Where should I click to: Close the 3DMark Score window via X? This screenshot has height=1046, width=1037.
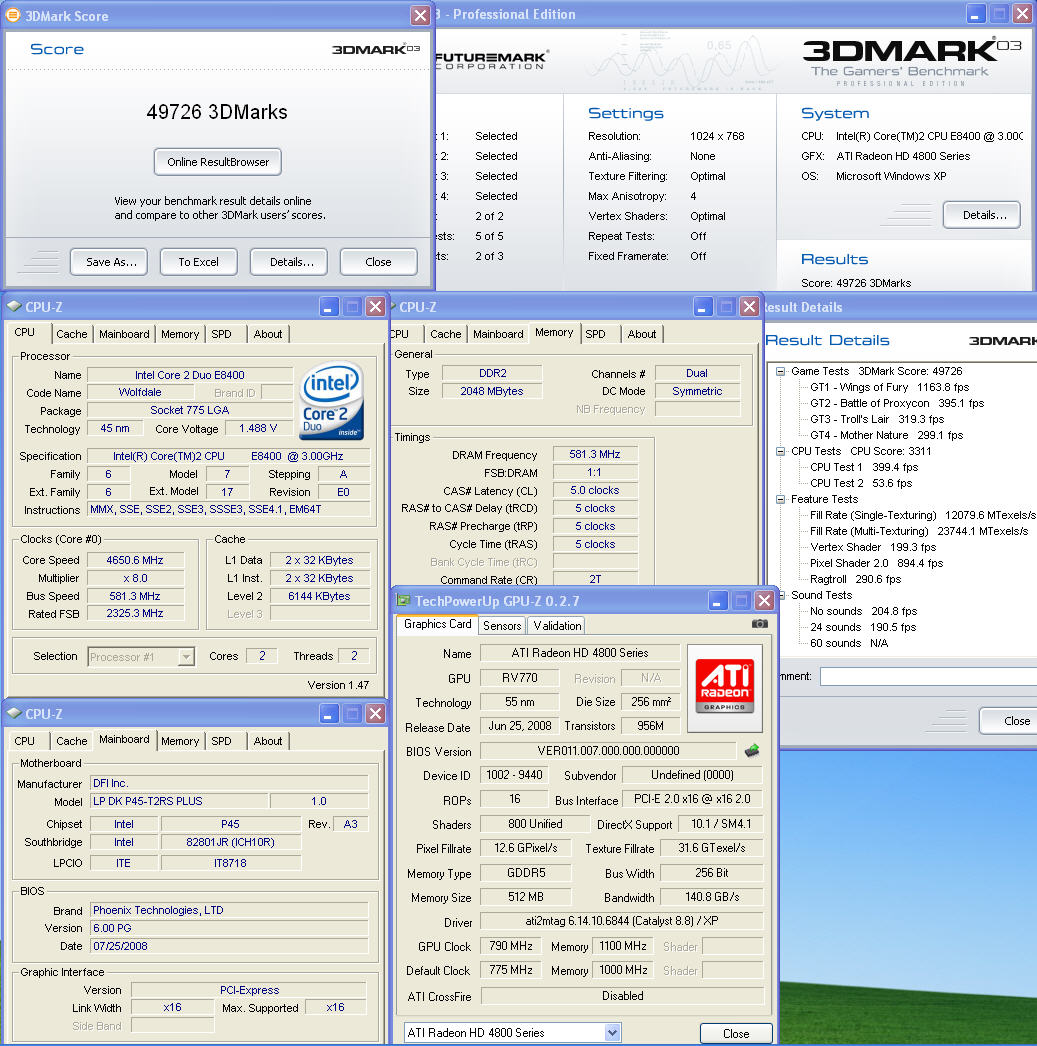click(x=419, y=15)
